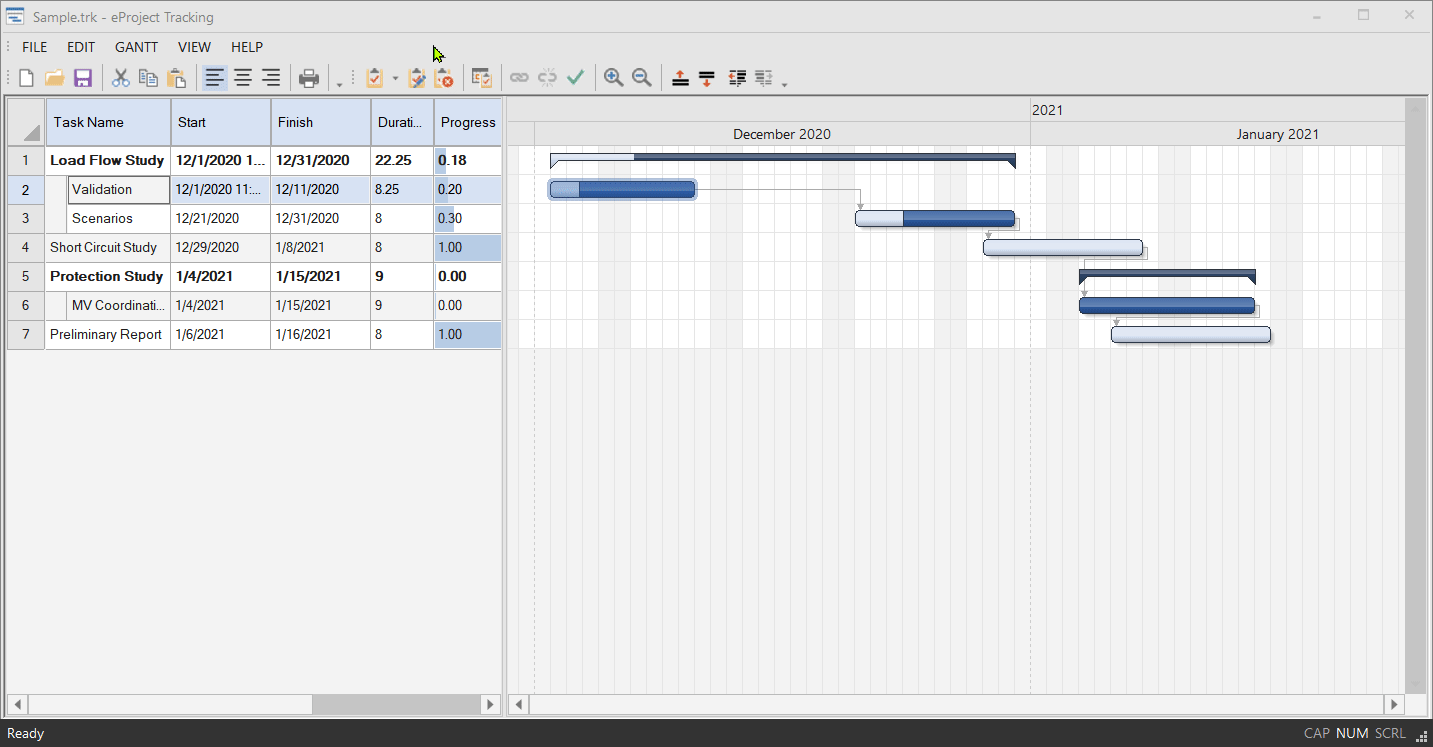
Task: Click the unlink tasks broken-chain button
Action: tap(547, 78)
